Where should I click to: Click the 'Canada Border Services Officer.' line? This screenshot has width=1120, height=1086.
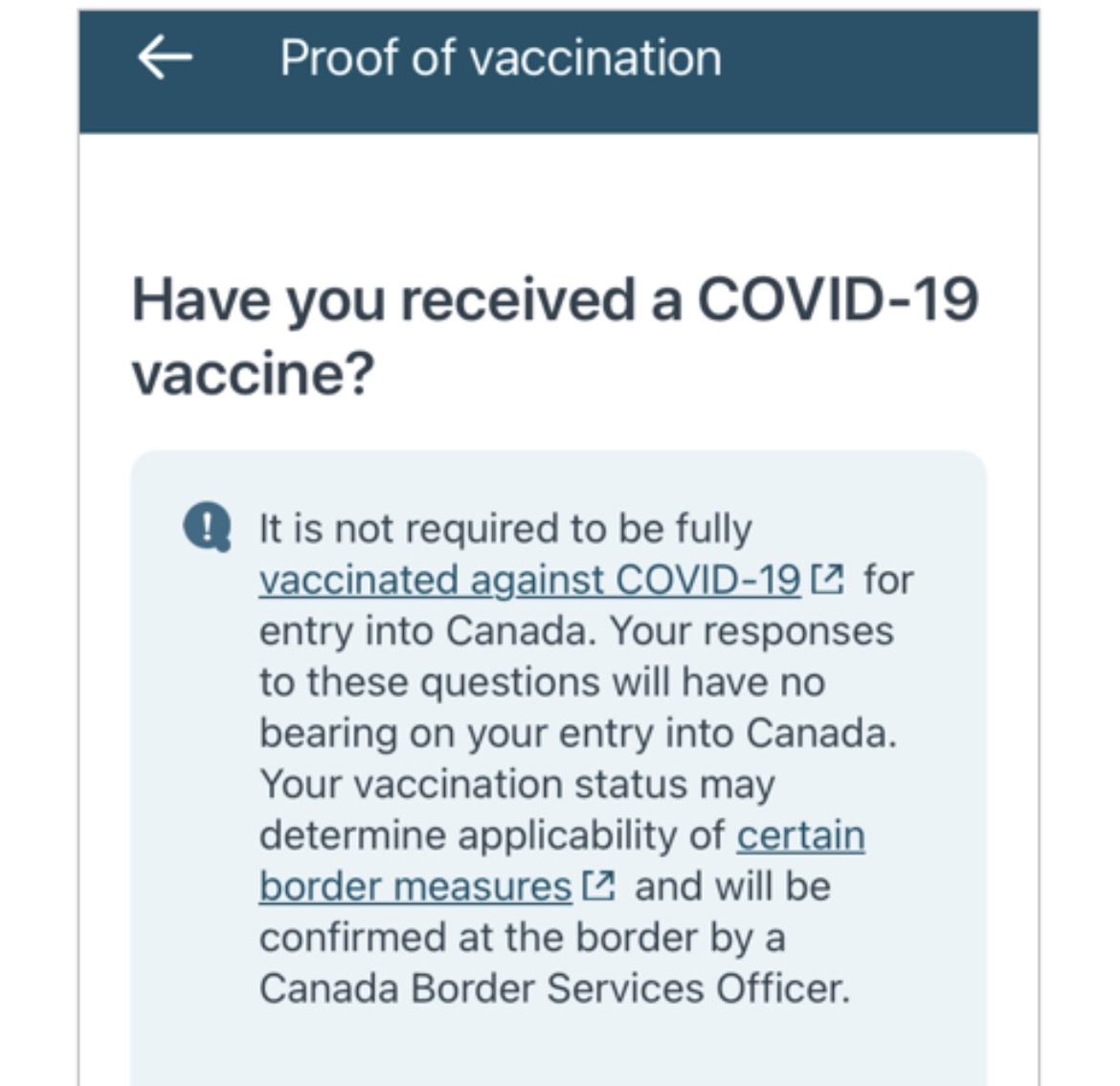555,989
